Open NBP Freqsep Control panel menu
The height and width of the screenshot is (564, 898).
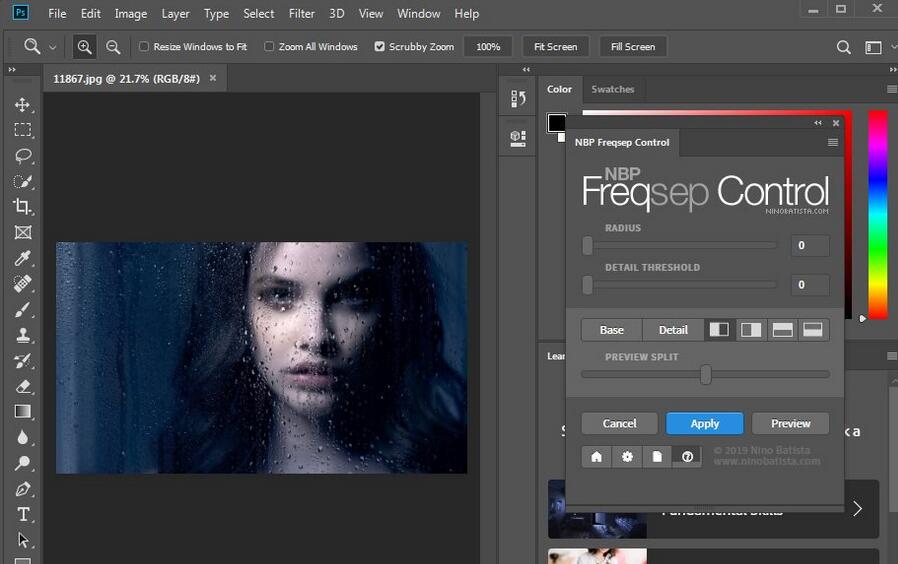coord(833,143)
